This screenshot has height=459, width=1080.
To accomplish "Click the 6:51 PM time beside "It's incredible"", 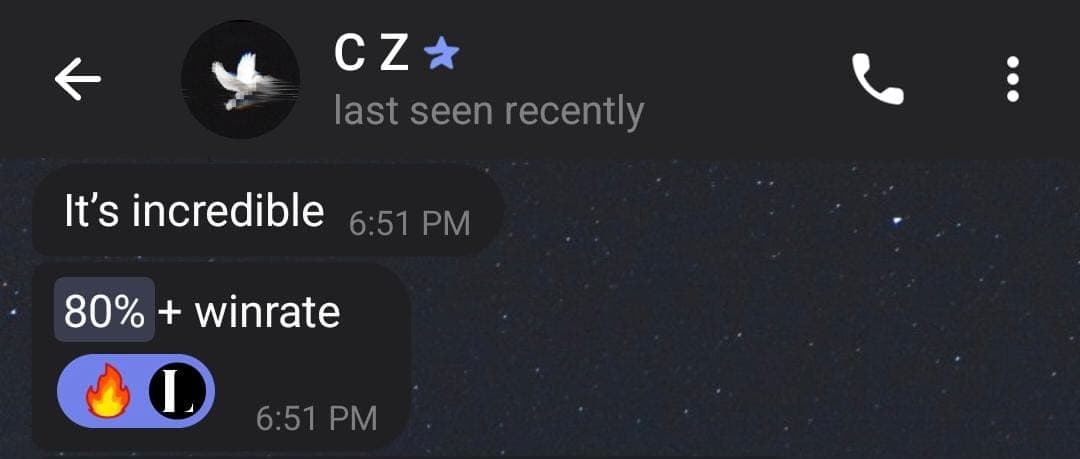I will click(409, 224).
